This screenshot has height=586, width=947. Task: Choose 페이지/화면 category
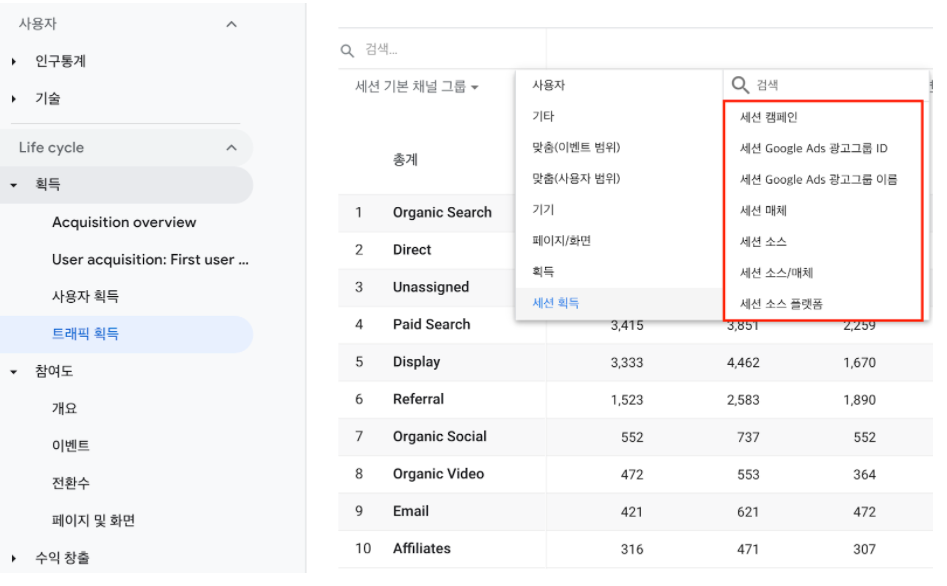pyautogui.click(x=619, y=241)
